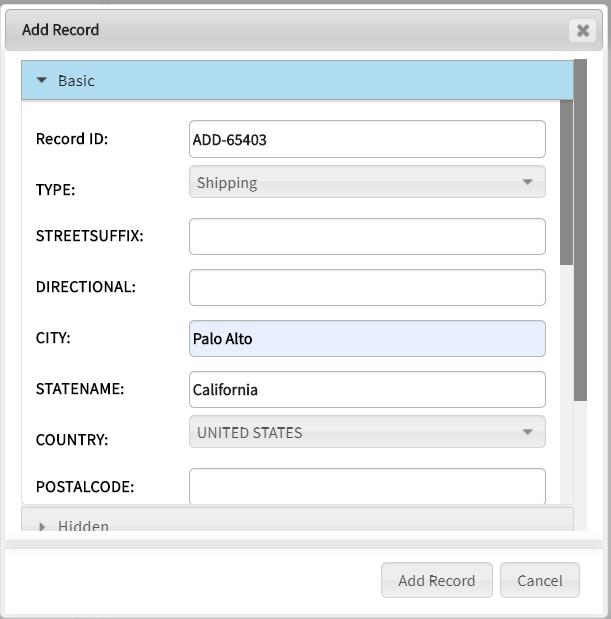Close the Add Record dialog
This screenshot has height=619, width=611.
[x=582, y=30]
